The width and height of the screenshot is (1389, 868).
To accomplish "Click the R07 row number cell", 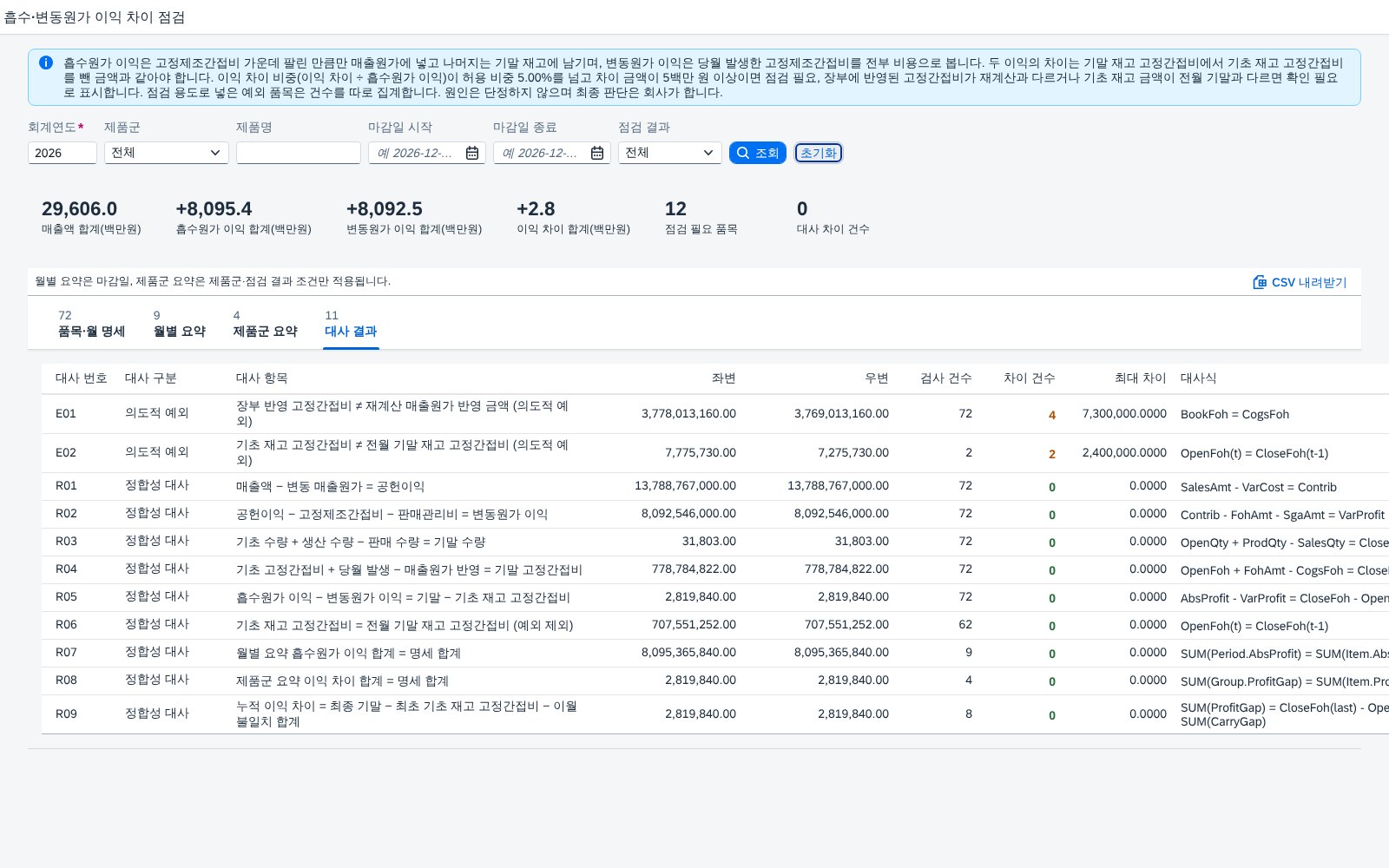I will [x=66, y=653].
